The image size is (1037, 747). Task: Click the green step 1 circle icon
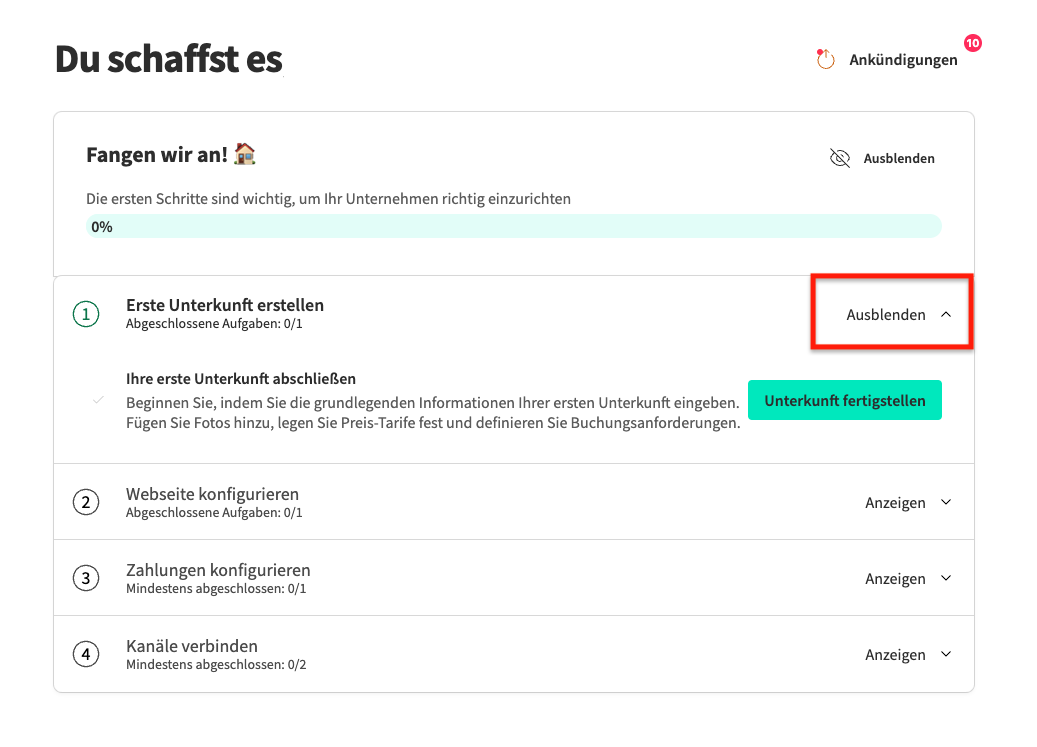(86, 314)
